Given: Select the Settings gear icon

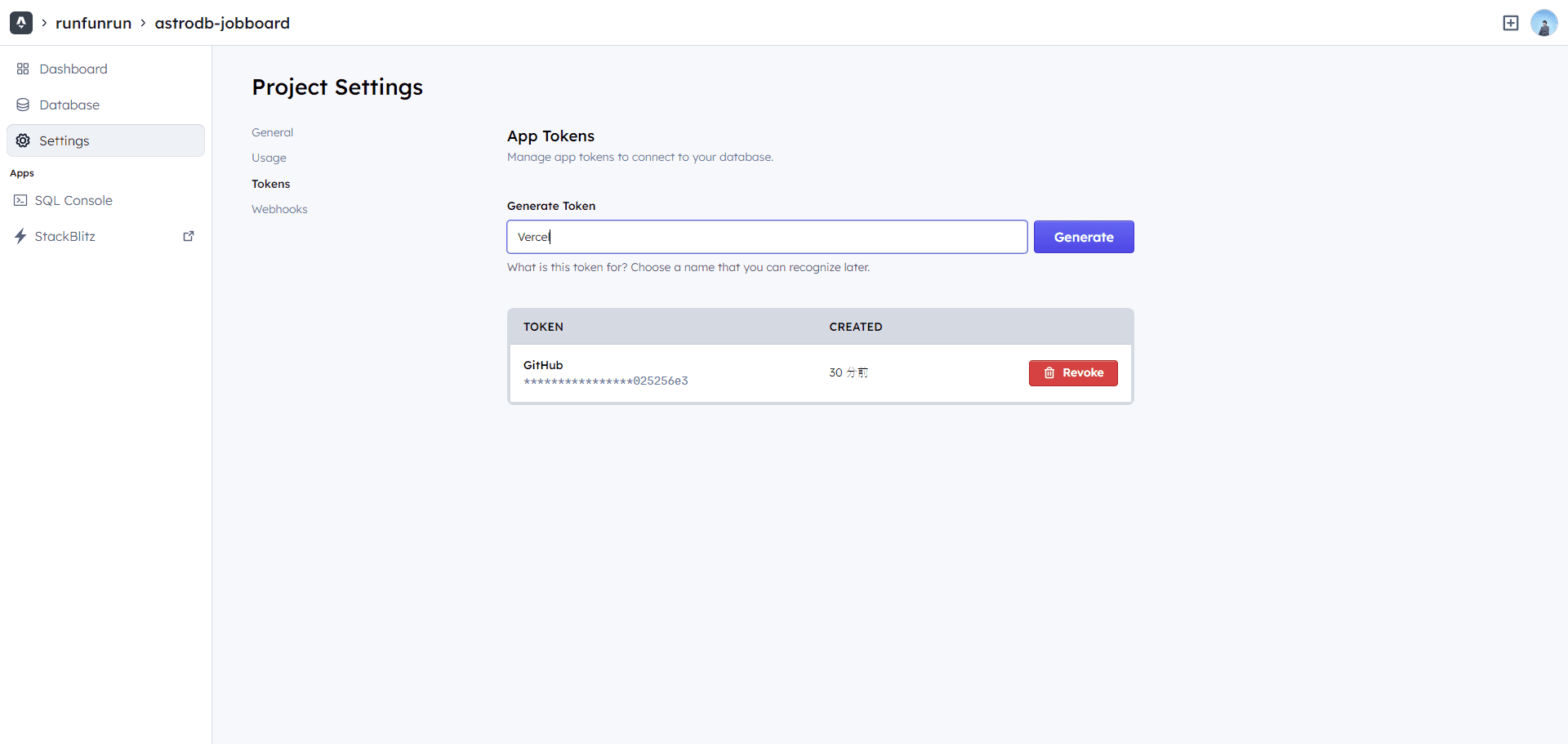Looking at the screenshot, I should pyautogui.click(x=23, y=140).
